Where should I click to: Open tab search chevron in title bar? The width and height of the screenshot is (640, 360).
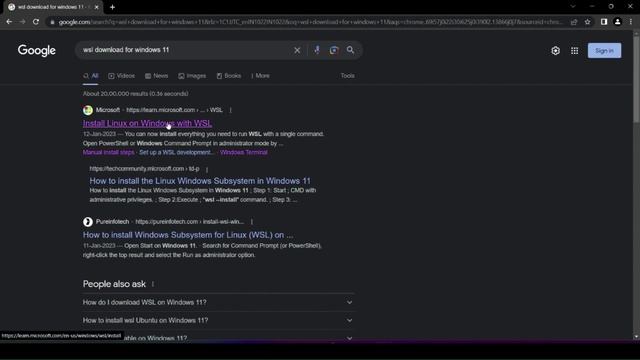point(573,7)
